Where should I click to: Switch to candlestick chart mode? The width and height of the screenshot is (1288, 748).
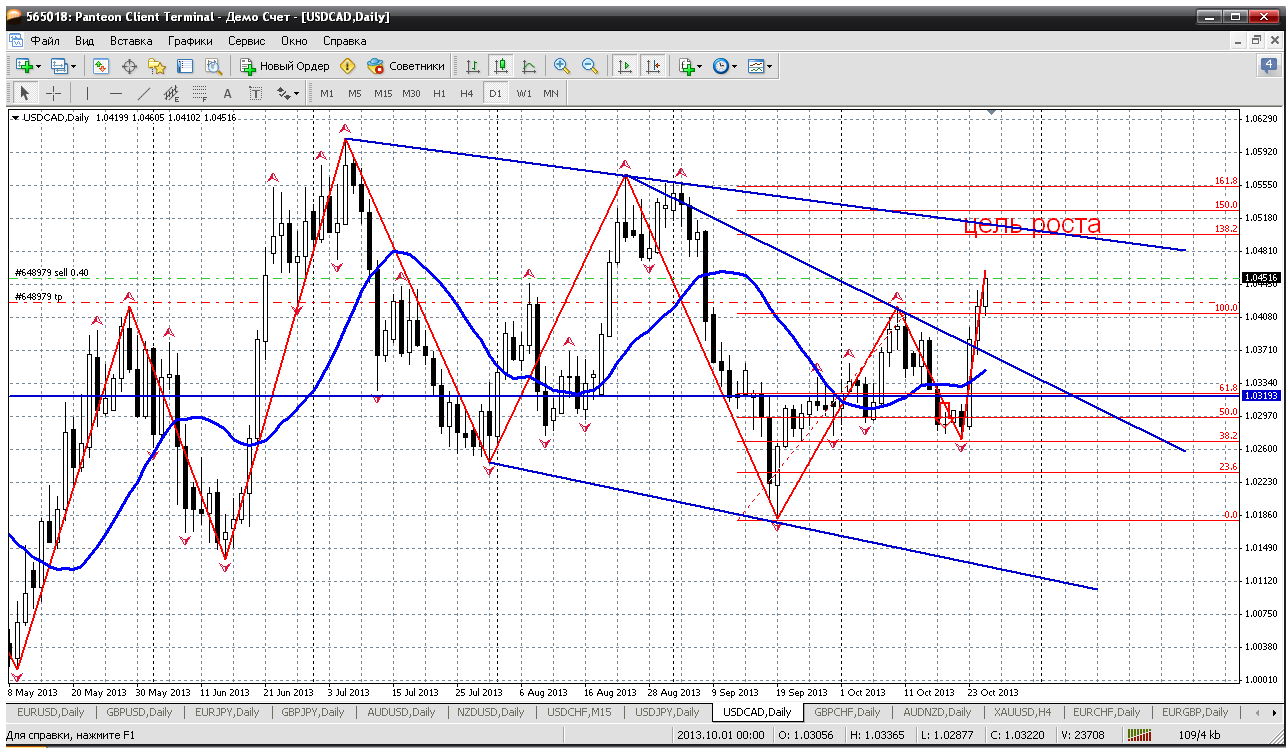pos(500,66)
